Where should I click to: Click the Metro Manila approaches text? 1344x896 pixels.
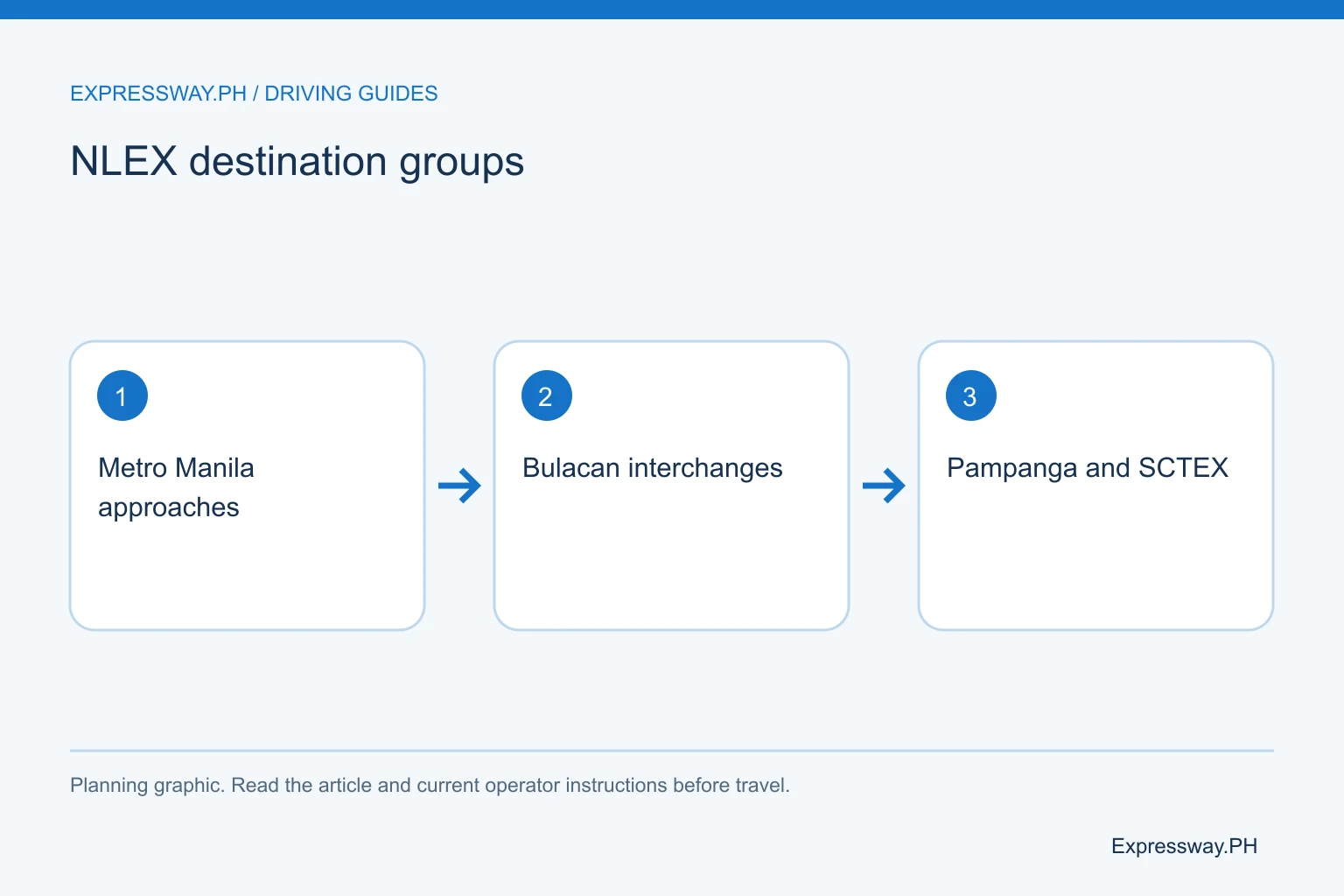176,487
